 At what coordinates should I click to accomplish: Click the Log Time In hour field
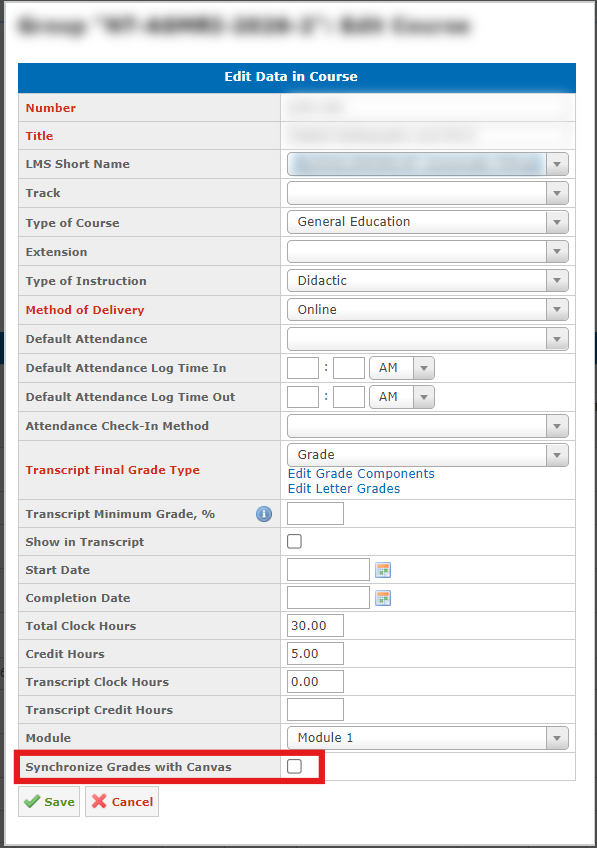coord(303,368)
